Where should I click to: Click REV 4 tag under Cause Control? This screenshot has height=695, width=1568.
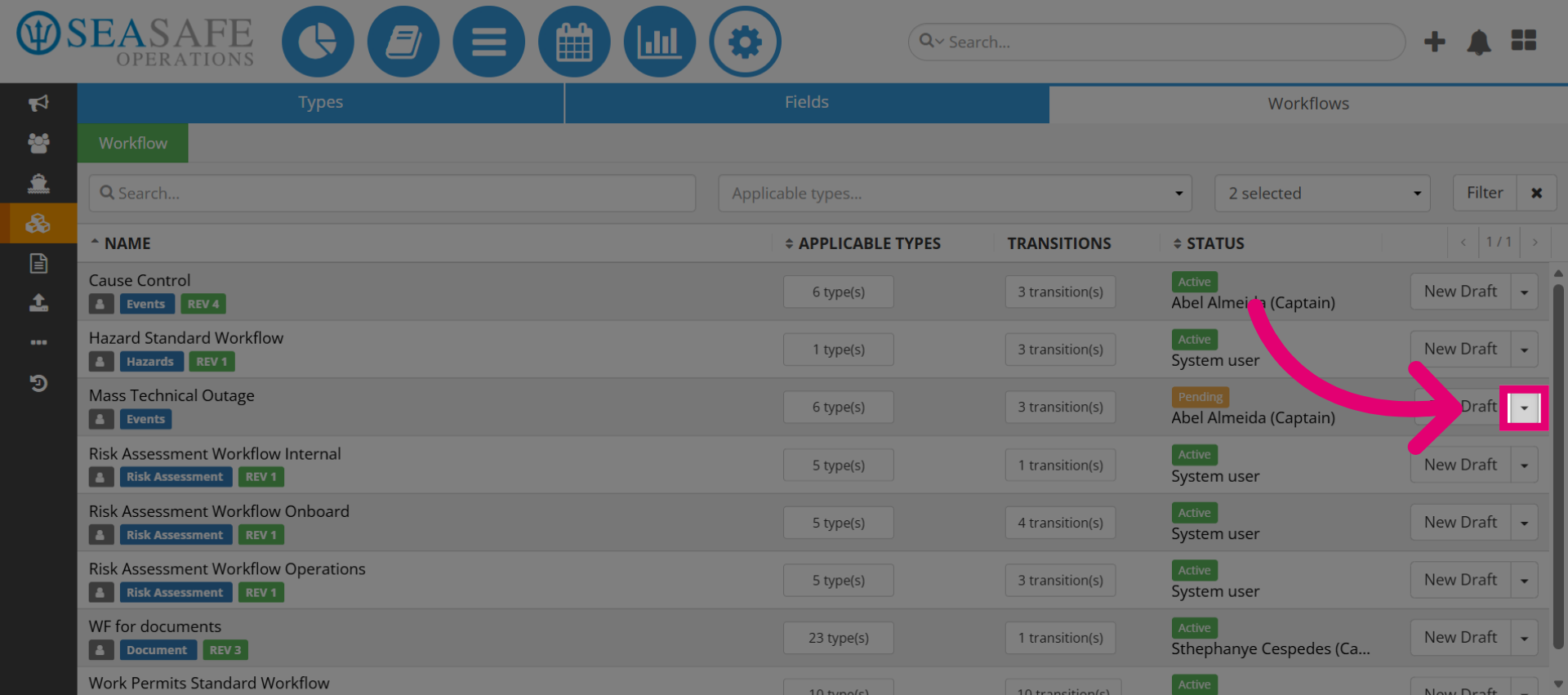pos(203,304)
